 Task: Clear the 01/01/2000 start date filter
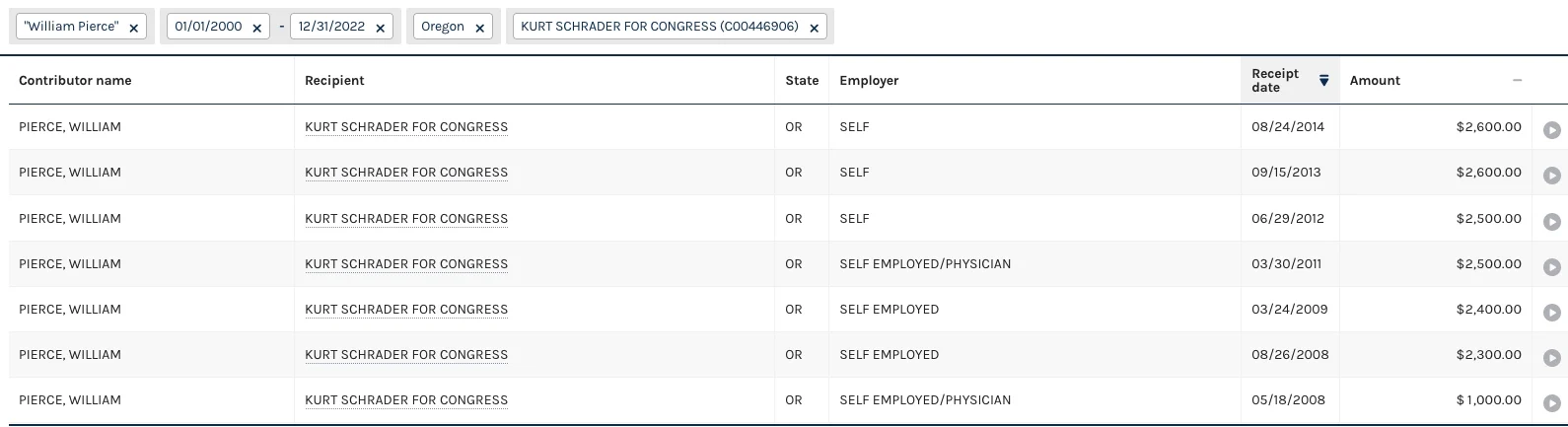pyautogui.click(x=257, y=29)
